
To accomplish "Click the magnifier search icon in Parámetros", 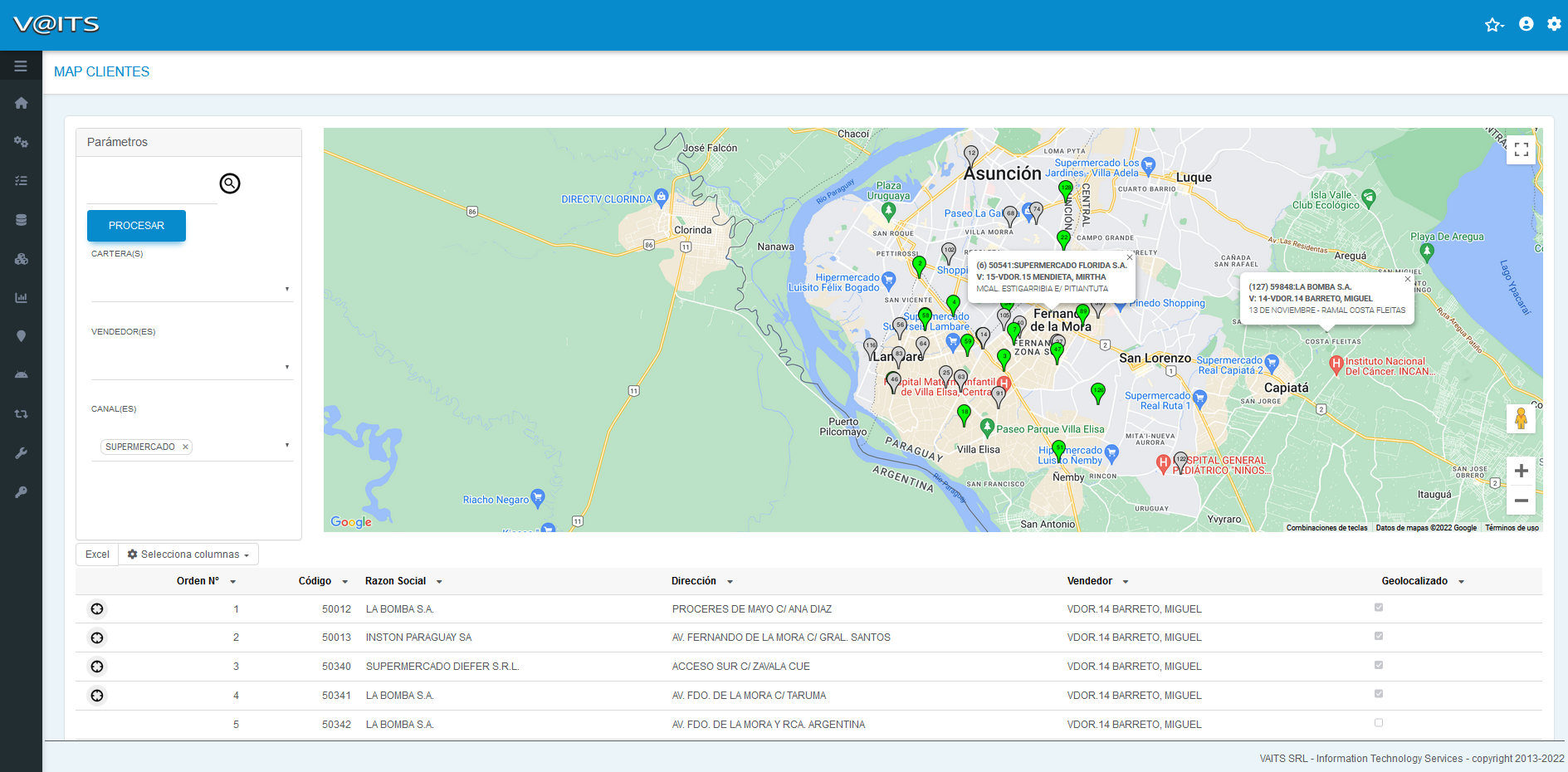I will 230,183.
